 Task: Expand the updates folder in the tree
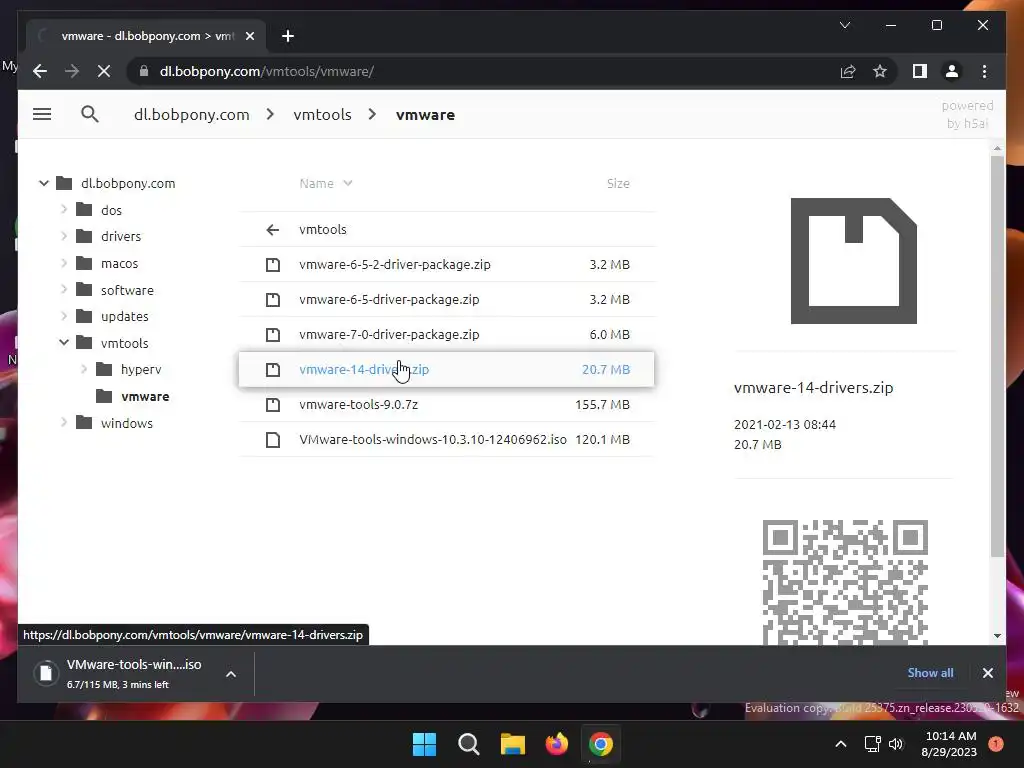pos(64,316)
